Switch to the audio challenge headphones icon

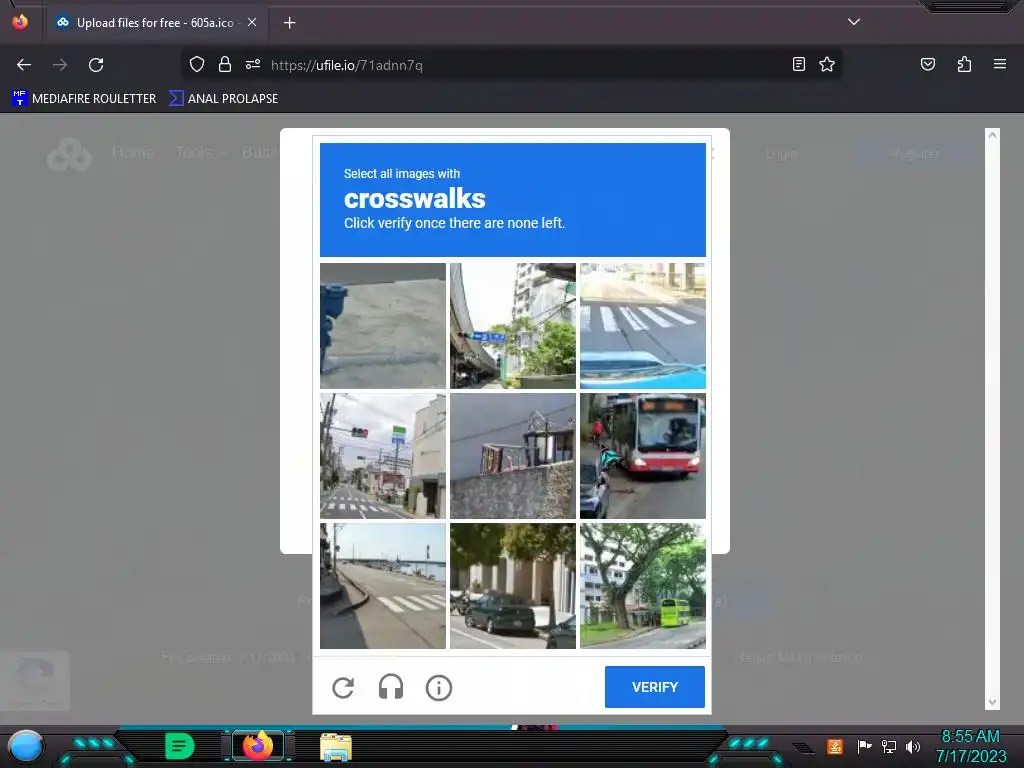pyautogui.click(x=391, y=688)
